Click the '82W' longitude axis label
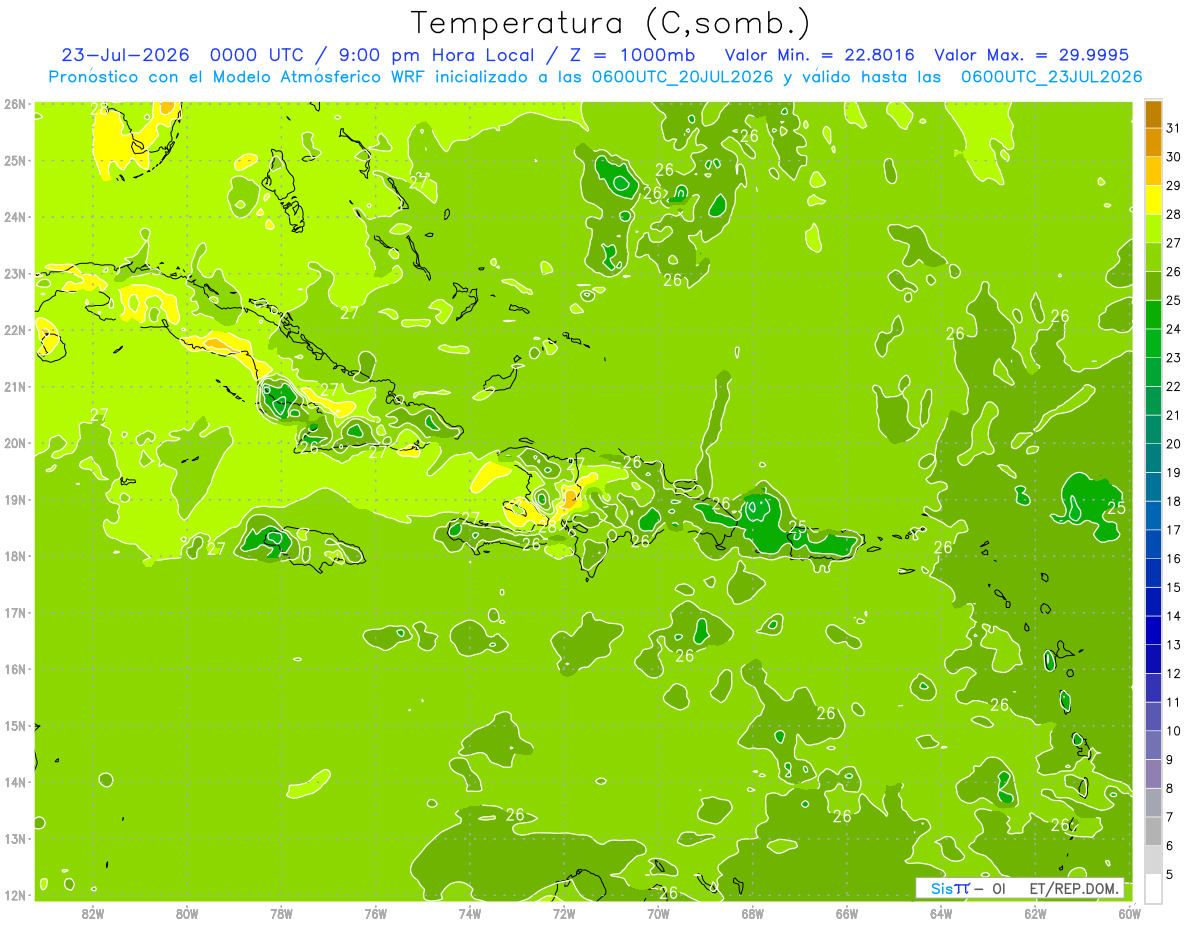 click(x=93, y=913)
